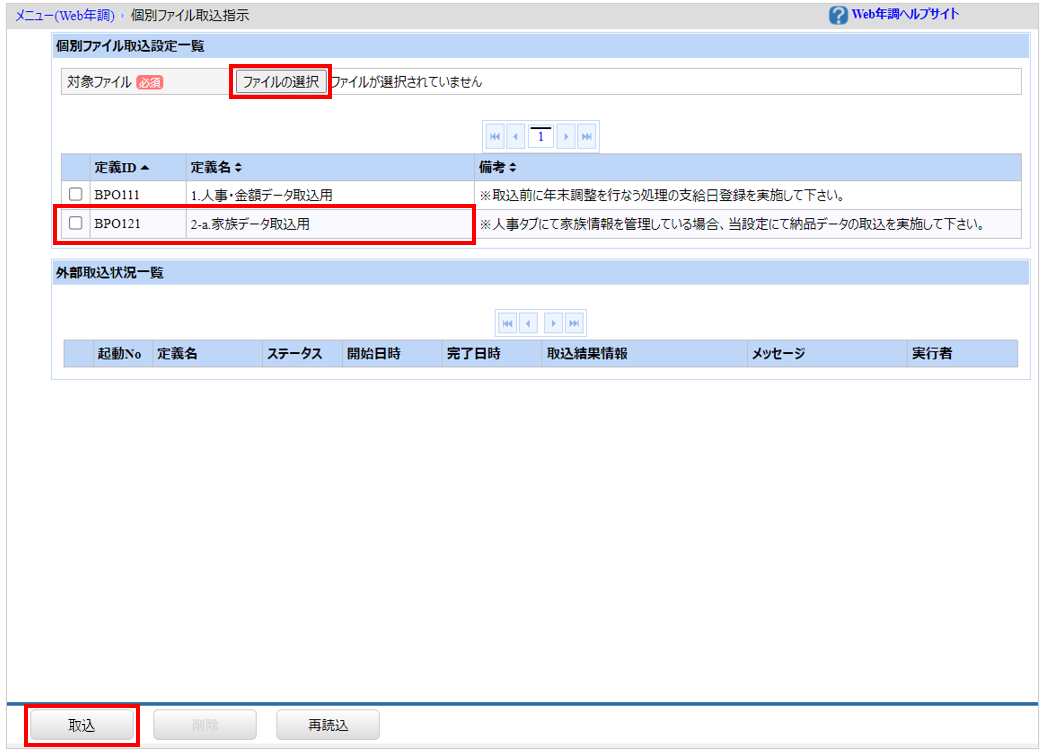Go to next page of 外部取込状況一覧
Viewport: 1041px width, 753px height.
[x=553, y=323]
